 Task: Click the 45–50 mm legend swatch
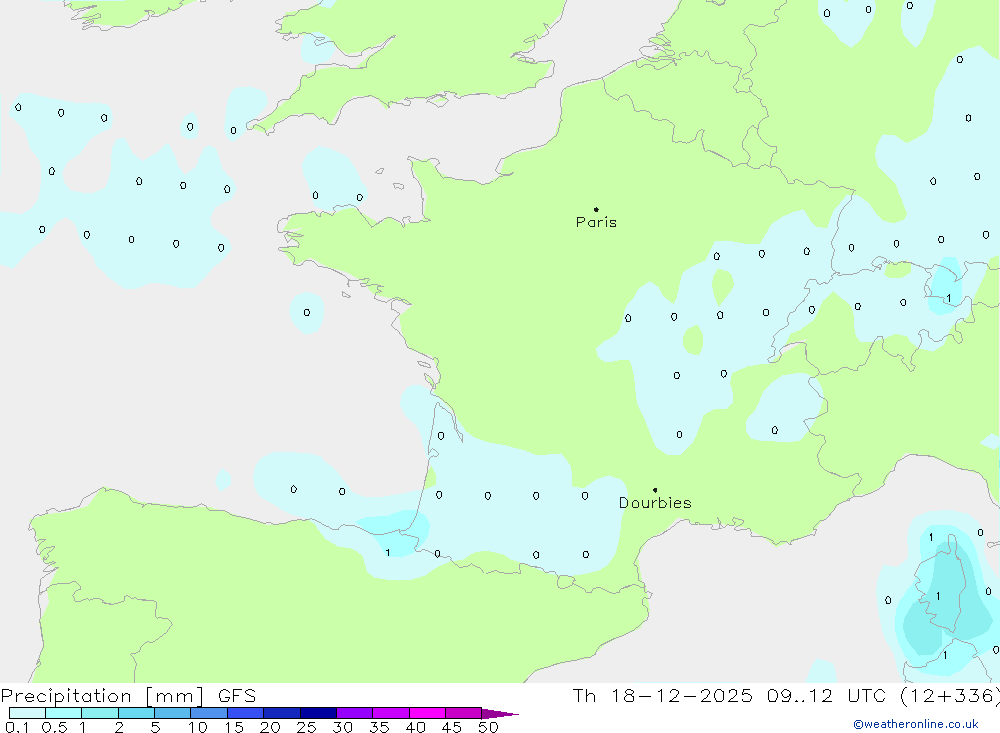coord(463,713)
